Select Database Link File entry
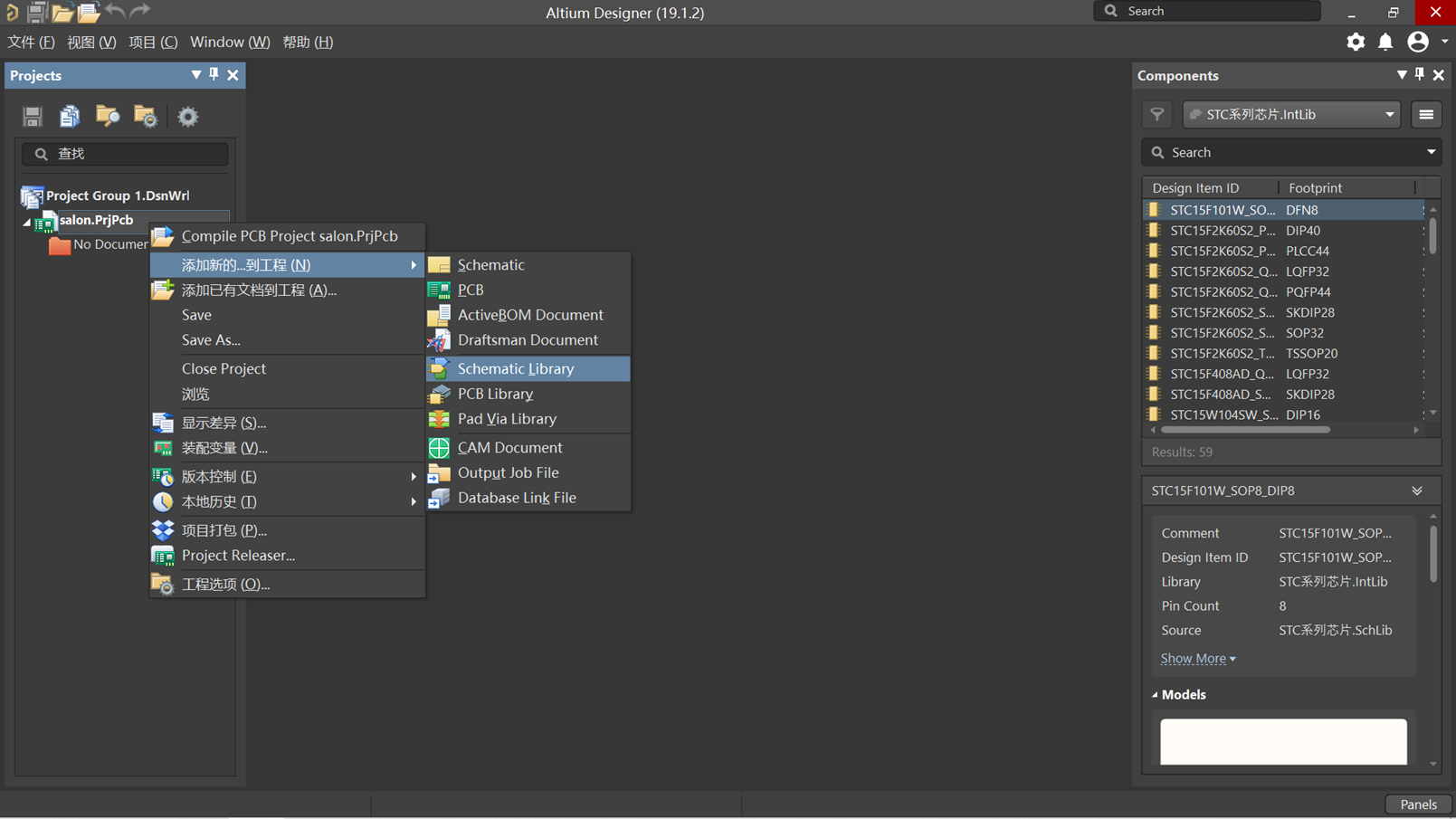Image resolution: width=1456 pixels, height=819 pixels. click(x=528, y=498)
